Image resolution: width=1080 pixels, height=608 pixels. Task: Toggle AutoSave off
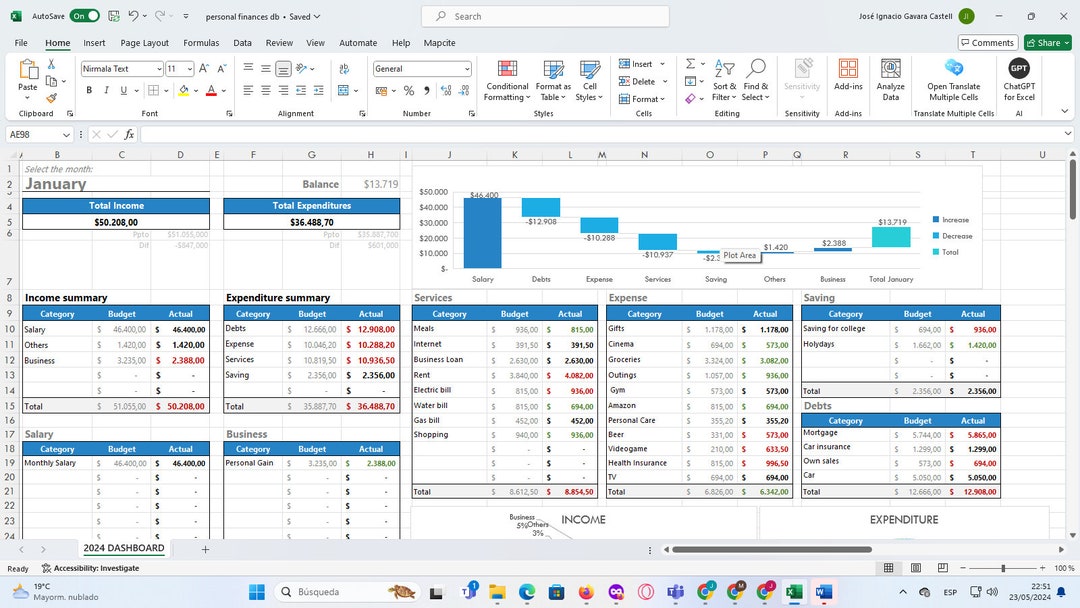[x=84, y=17]
